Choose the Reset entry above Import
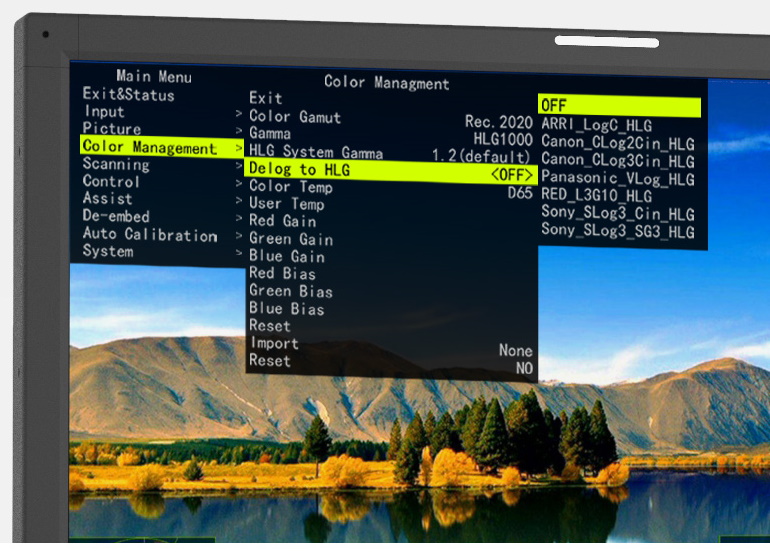 click(x=270, y=326)
